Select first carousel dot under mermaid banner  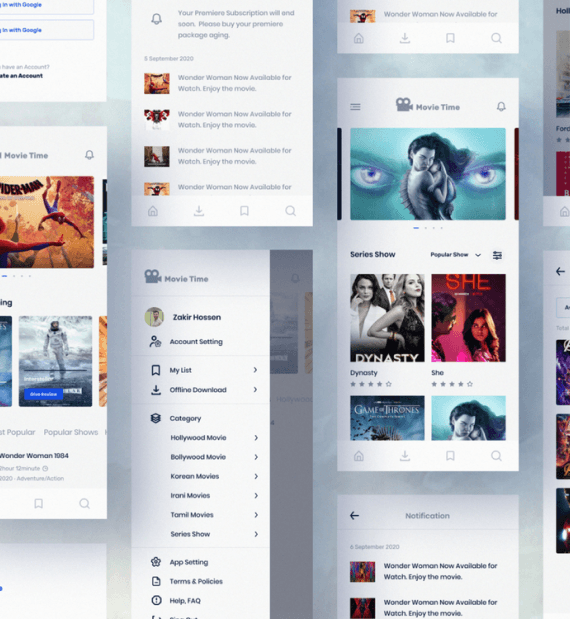click(x=416, y=228)
